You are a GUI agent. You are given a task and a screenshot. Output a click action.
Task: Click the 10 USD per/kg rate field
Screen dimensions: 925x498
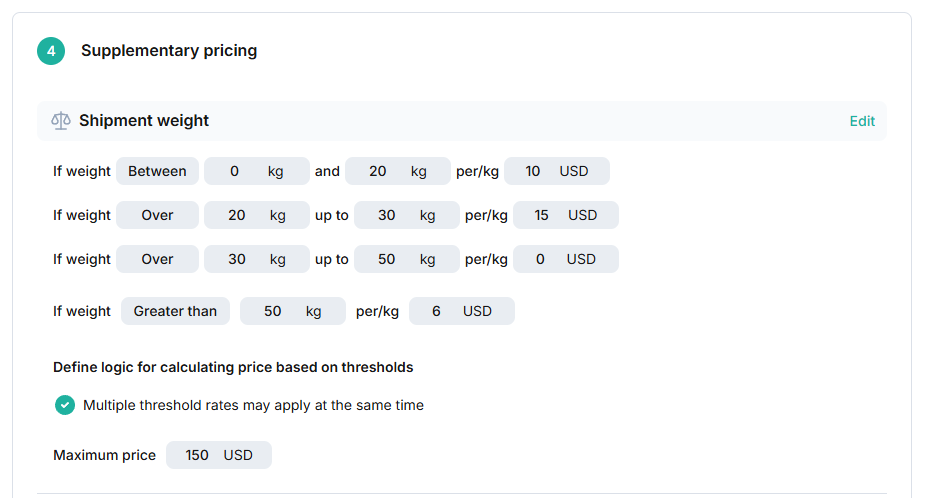[x=557, y=171]
